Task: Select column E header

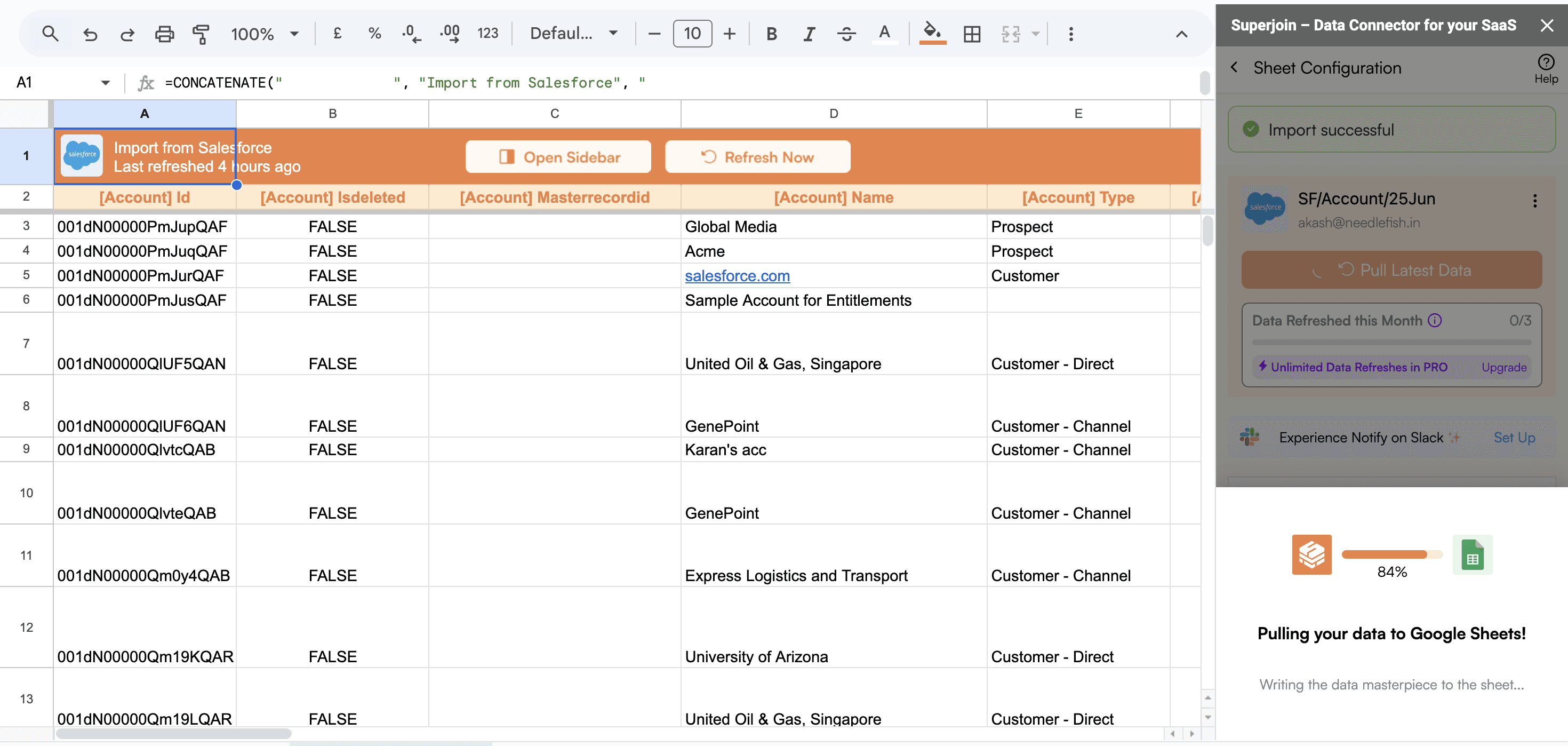Action: pyautogui.click(x=1078, y=114)
